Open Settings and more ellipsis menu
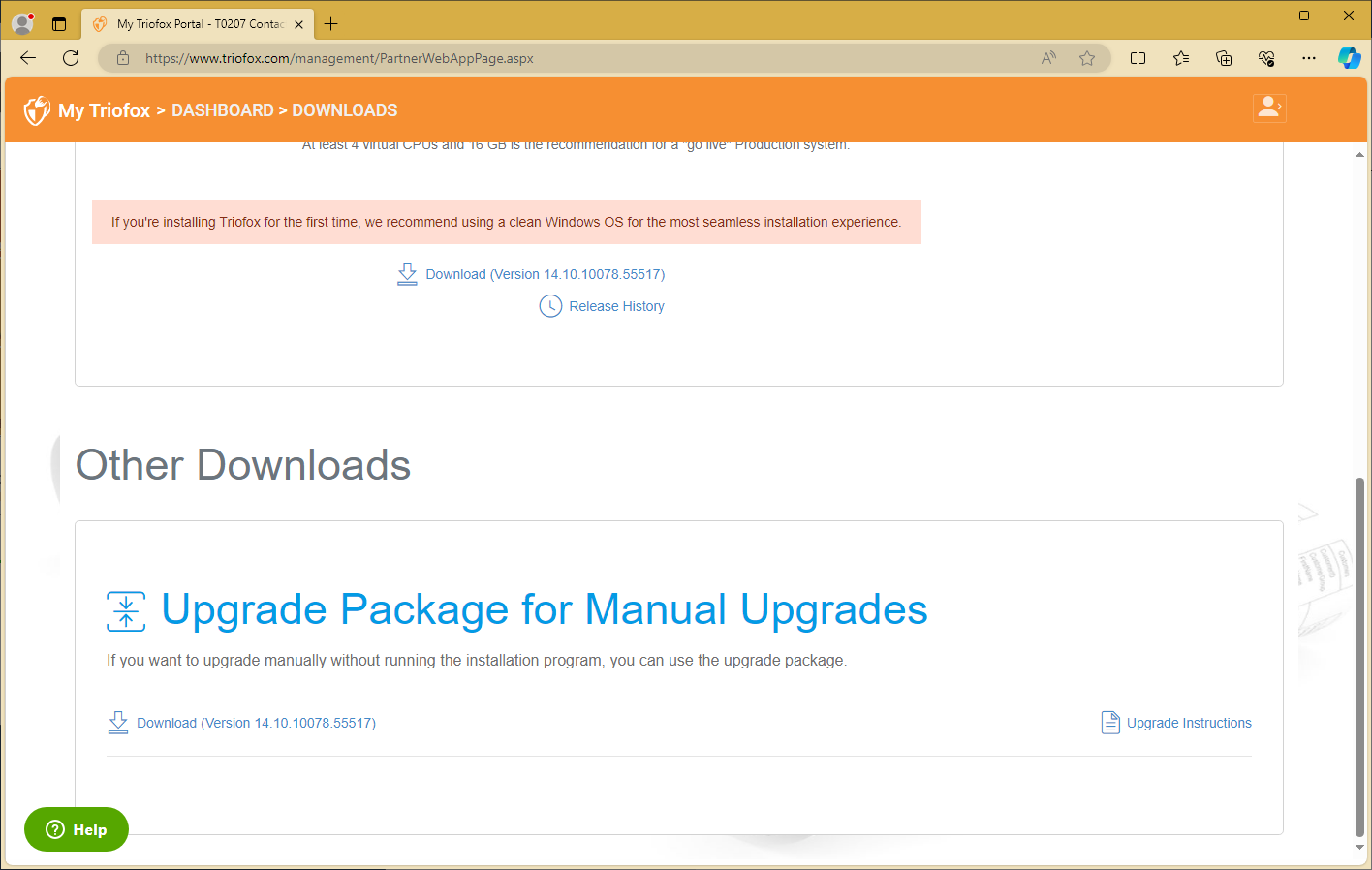Image resolution: width=1372 pixels, height=870 pixels. [1309, 58]
